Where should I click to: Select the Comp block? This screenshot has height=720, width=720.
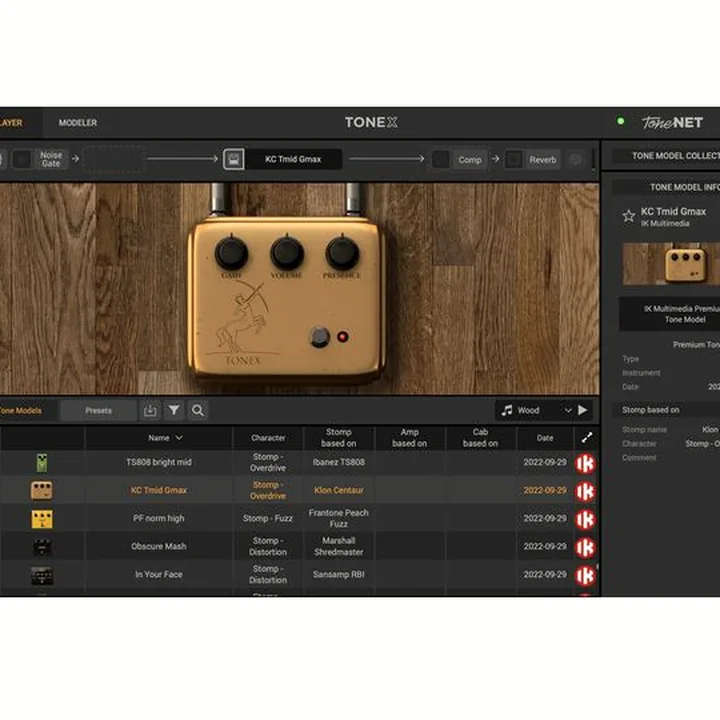[x=469, y=160]
